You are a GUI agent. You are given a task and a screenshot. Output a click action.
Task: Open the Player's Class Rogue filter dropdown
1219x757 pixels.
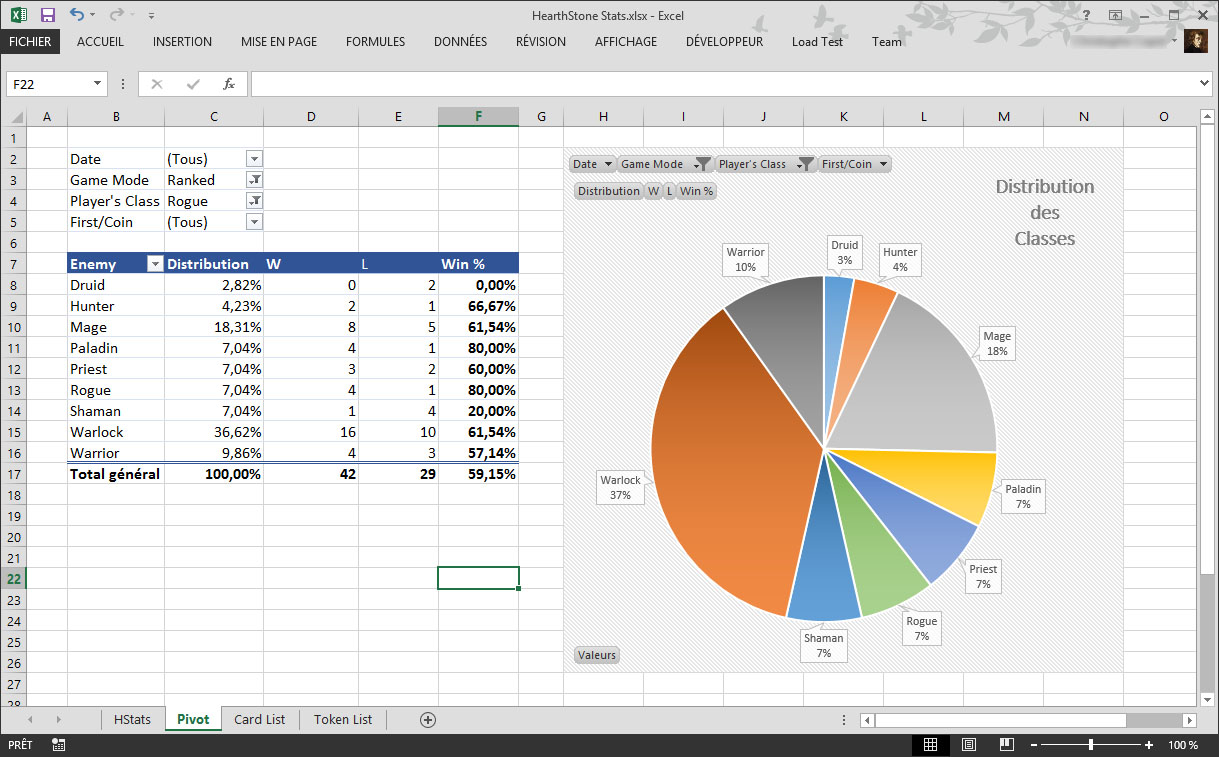pyautogui.click(x=254, y=201)
